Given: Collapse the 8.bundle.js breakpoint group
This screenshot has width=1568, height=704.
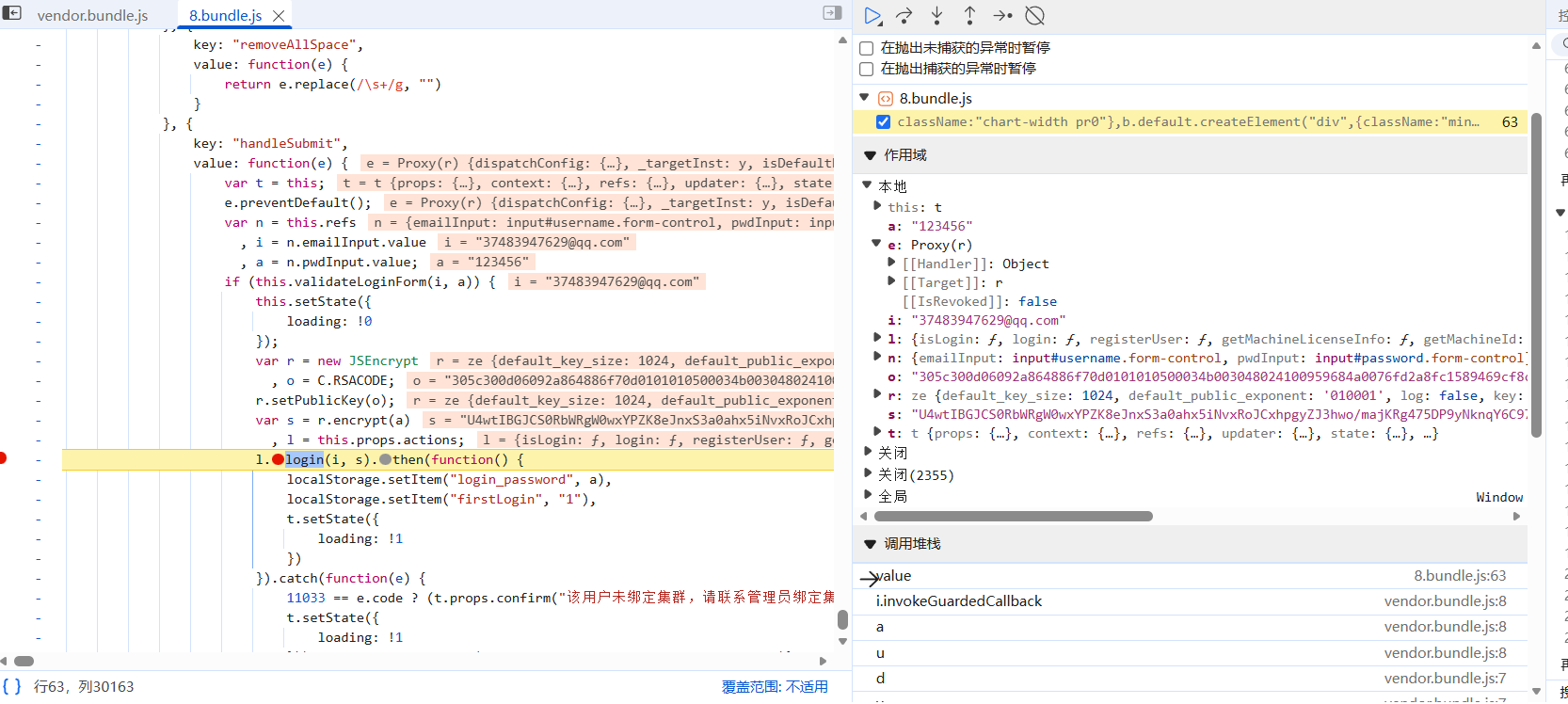Looking at the screenshot, I should pos(864,97).
